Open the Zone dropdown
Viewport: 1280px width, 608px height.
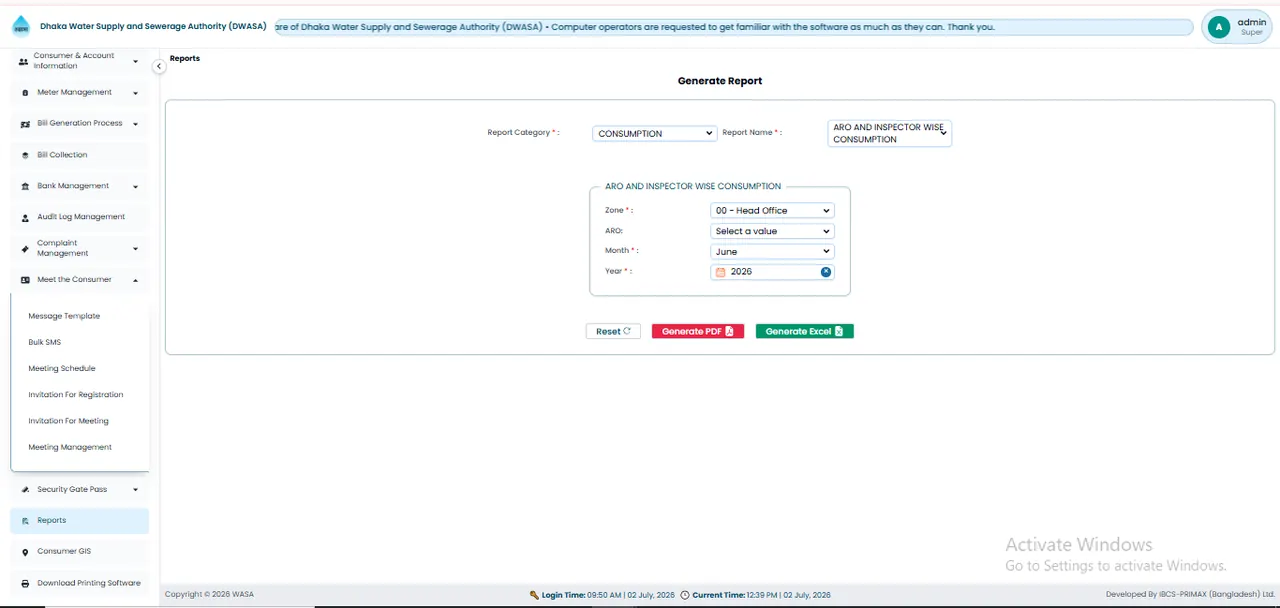coord(772,211)
